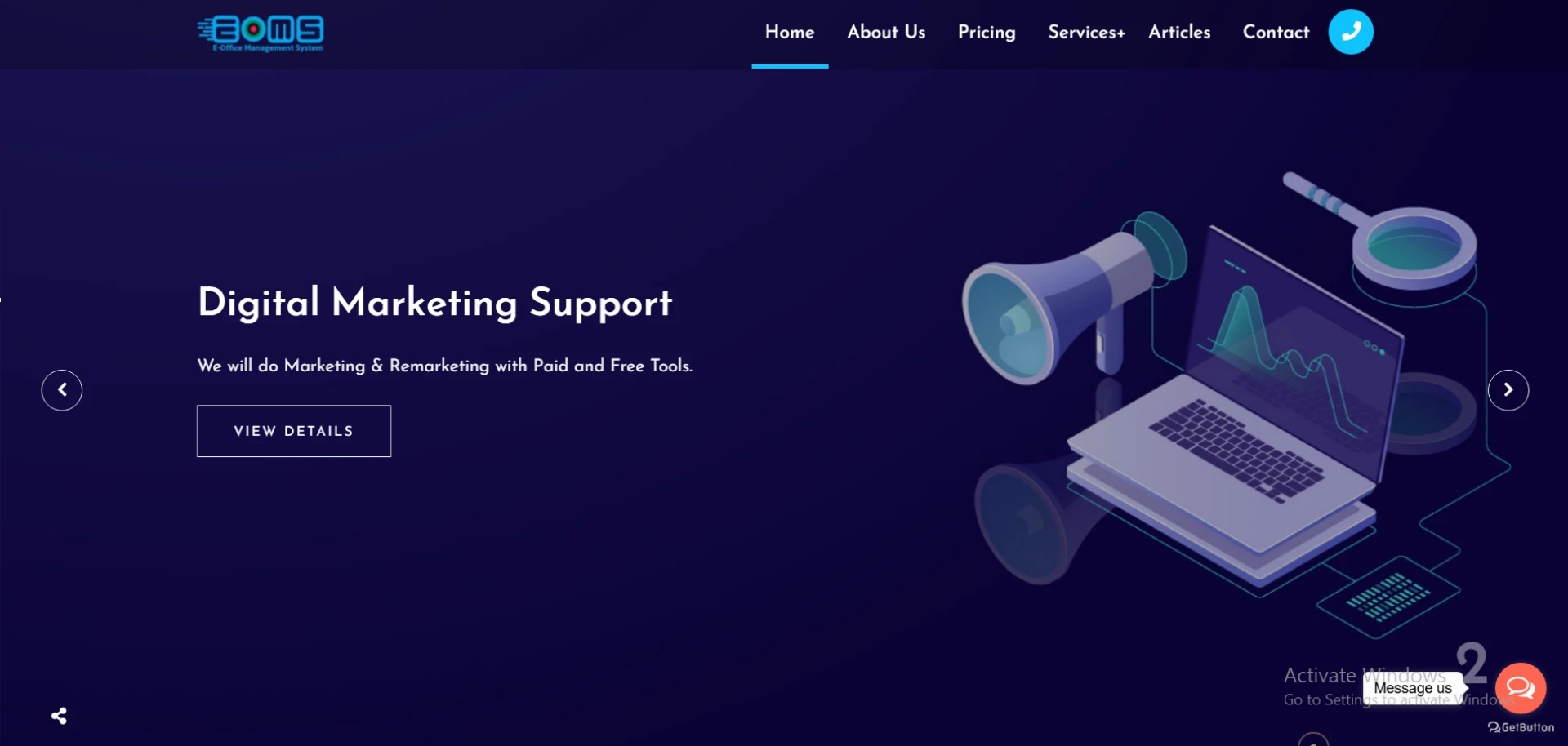
Task: Advance to the next slide arrow
Action: (1508, 390)
